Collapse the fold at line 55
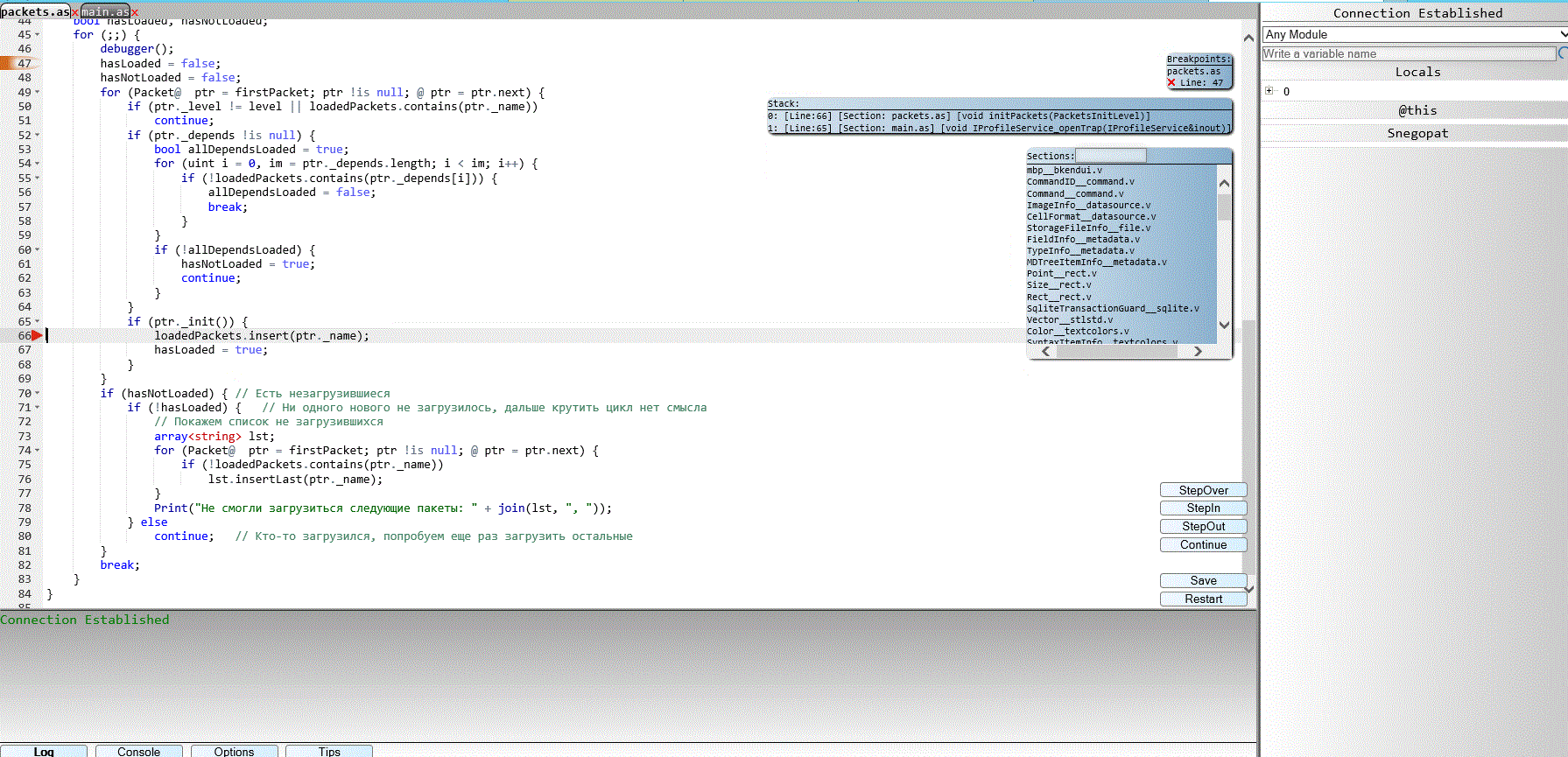1568x757 pixels. [37, 178]
